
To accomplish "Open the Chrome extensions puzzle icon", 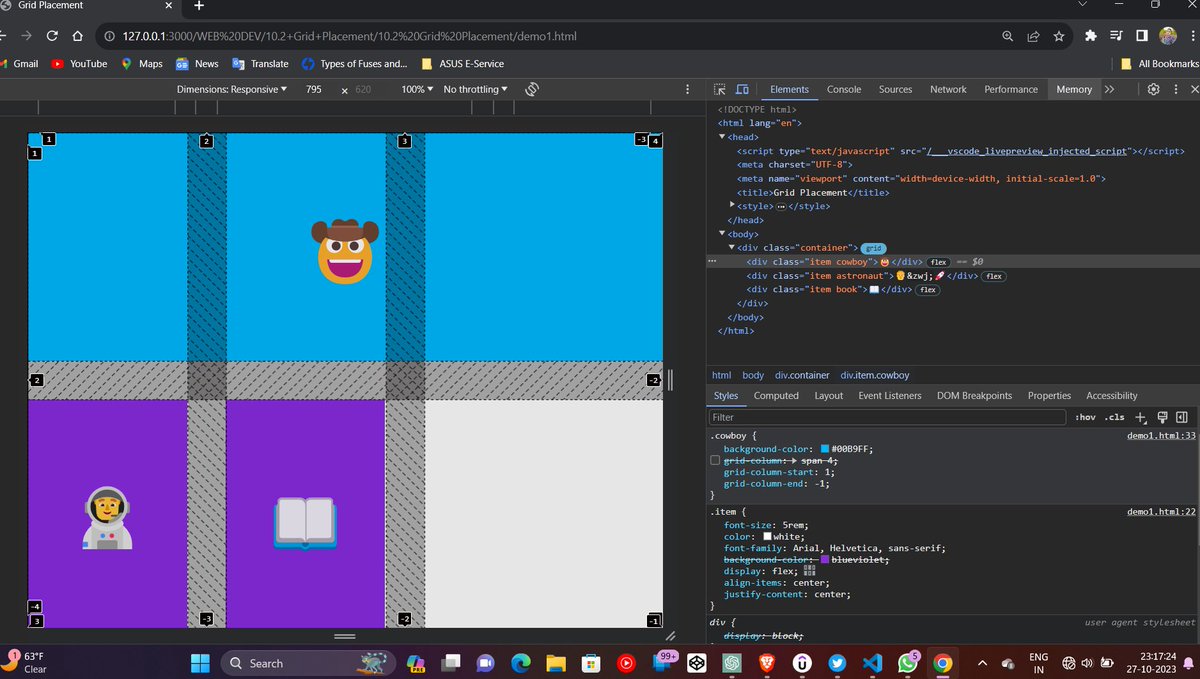I will [x=1091, y=36].
